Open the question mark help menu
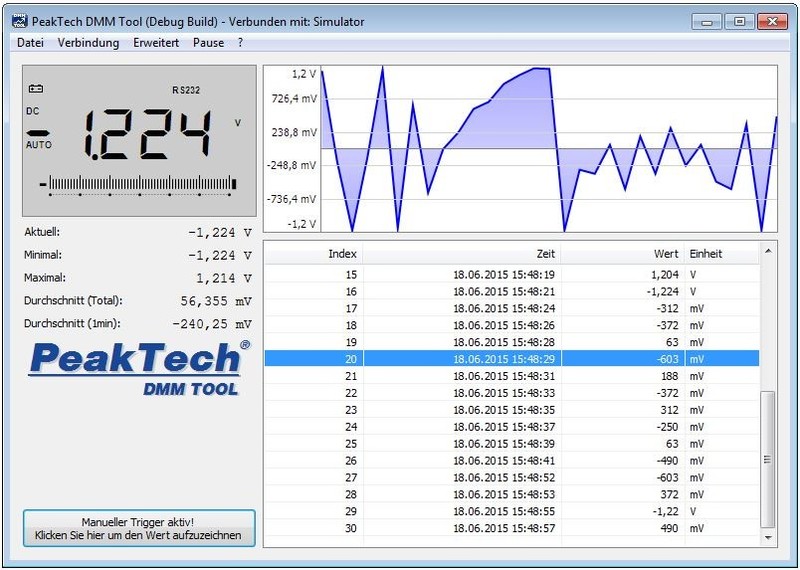This screenshot has height=570, width=800. (240, 43)
